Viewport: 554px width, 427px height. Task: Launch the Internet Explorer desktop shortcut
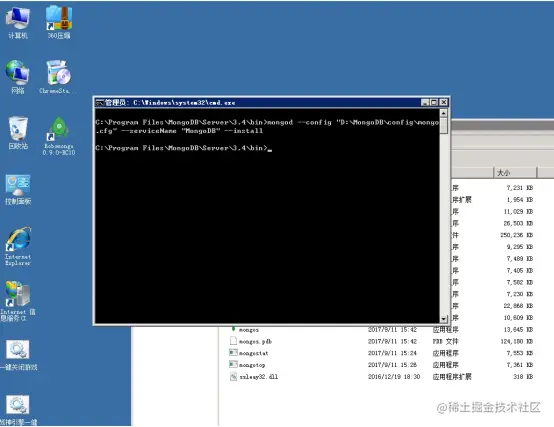coord(18,247)
